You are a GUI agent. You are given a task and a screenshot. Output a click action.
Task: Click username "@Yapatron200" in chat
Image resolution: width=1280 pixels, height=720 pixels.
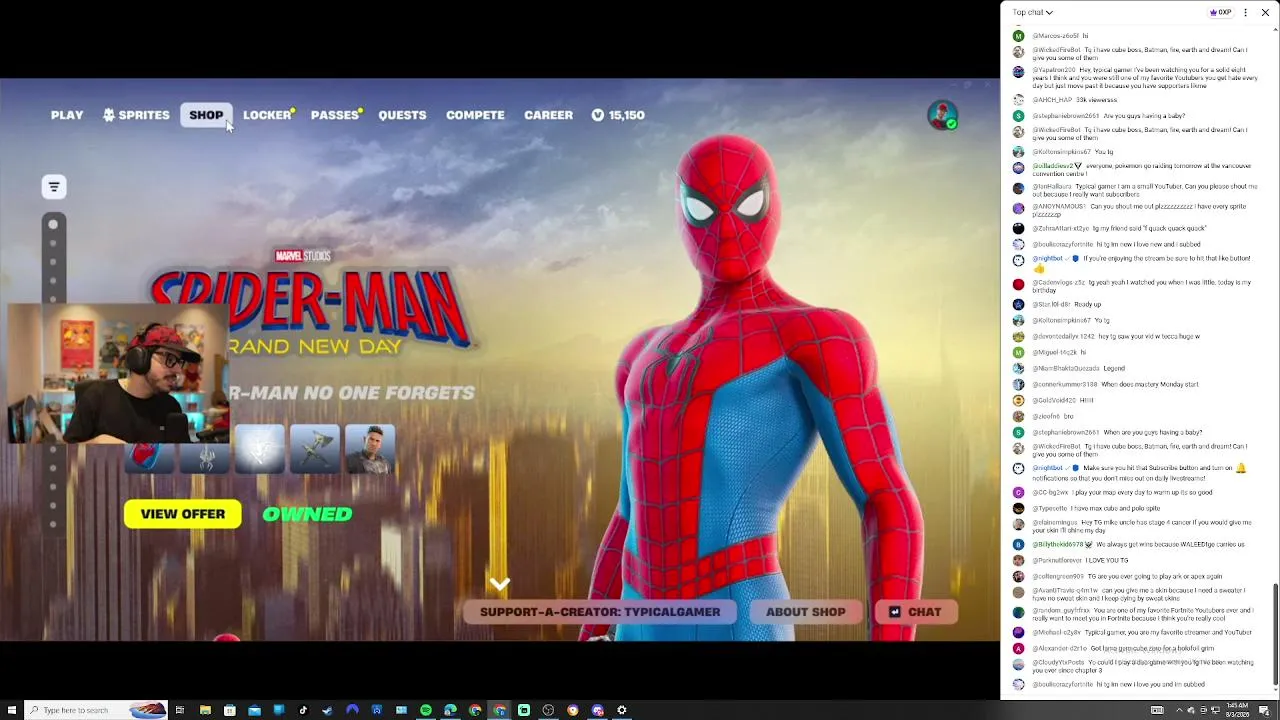(x=1054, y=70)
